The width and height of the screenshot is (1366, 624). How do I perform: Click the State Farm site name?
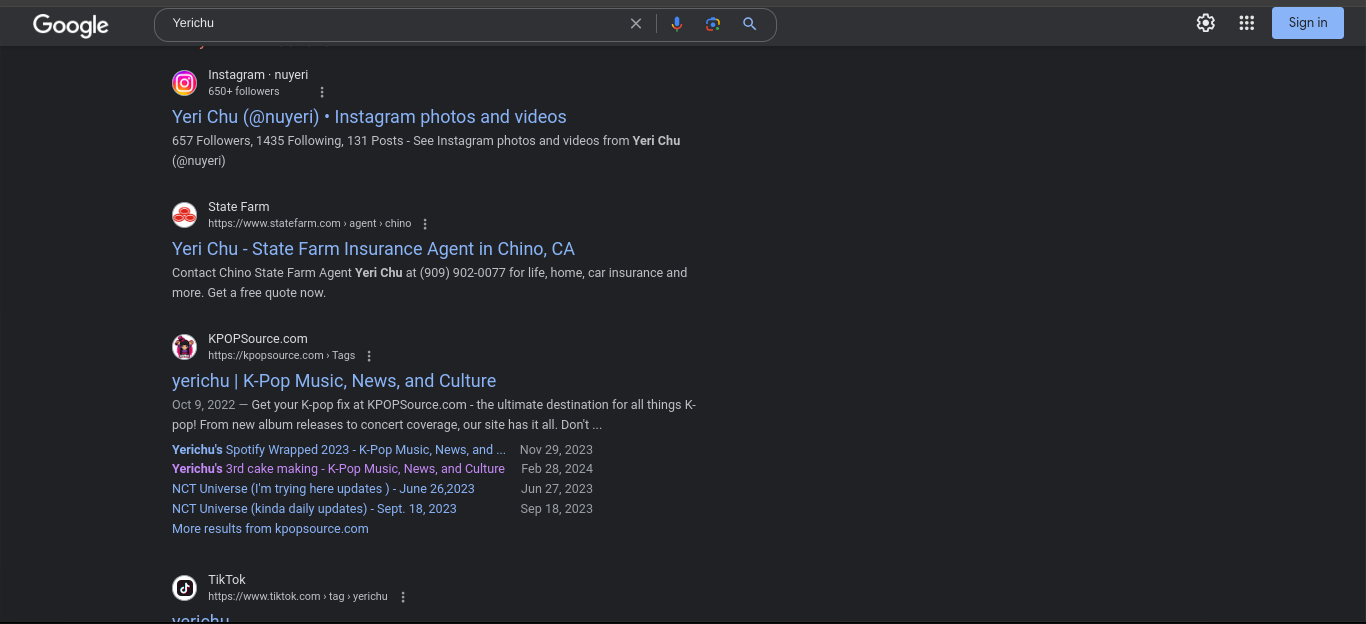click(x=239, y=207)
